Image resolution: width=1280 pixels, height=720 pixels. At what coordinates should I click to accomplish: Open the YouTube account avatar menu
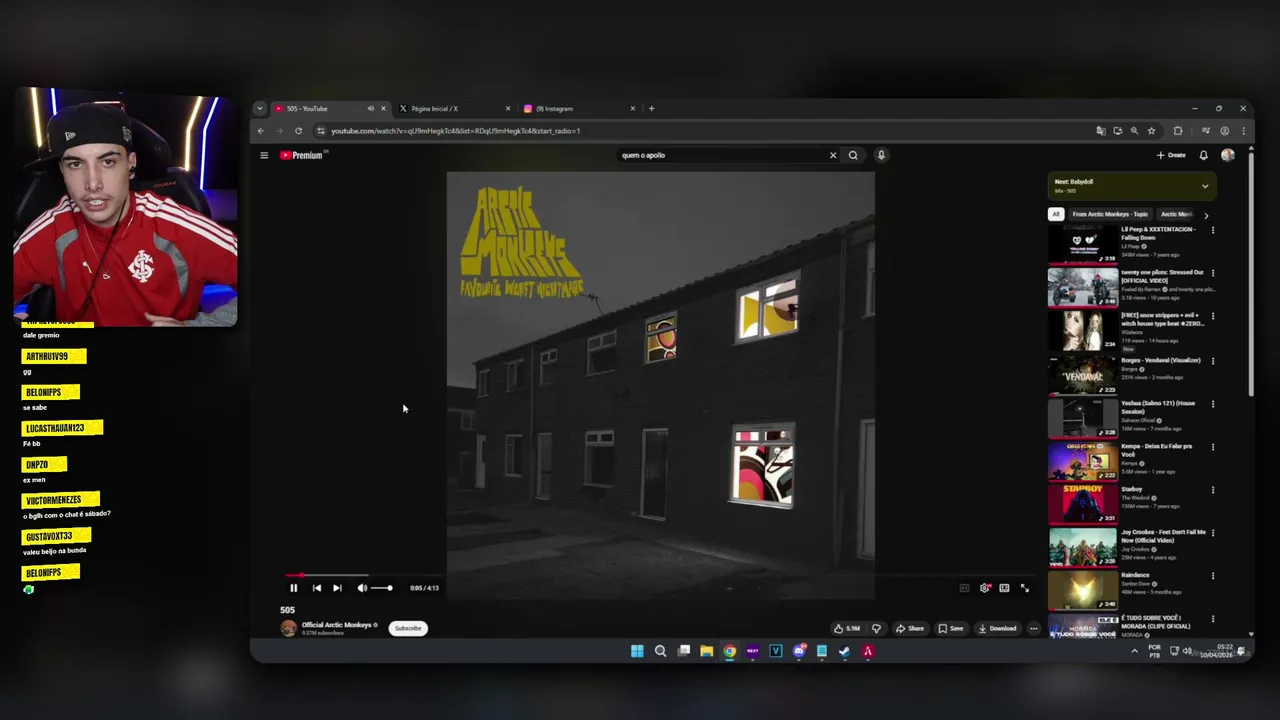(1228, 155)
